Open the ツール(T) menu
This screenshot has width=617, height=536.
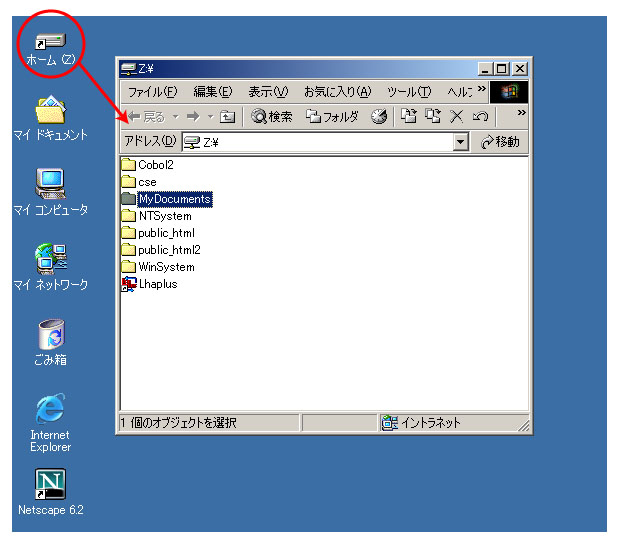tap(409, 92)
